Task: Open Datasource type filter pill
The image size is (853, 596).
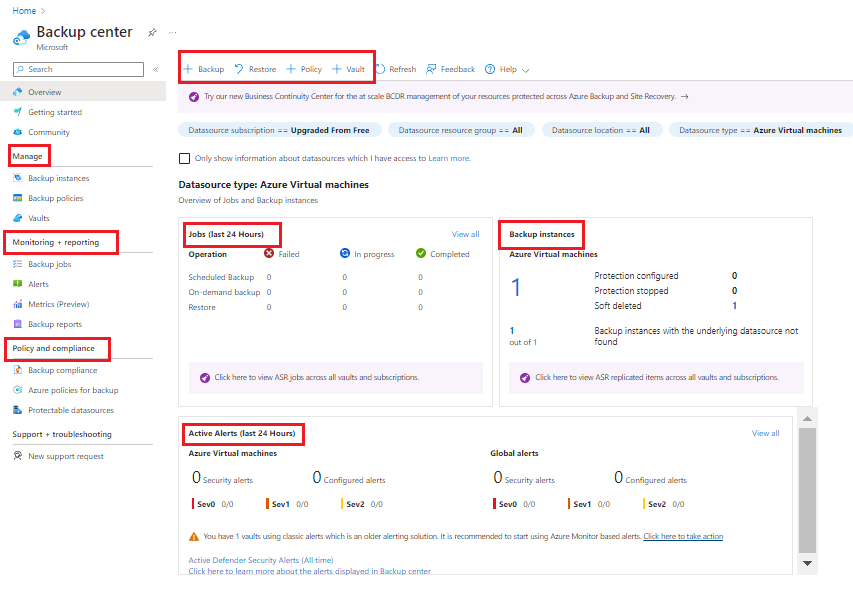Action: (x=761, y=131)
